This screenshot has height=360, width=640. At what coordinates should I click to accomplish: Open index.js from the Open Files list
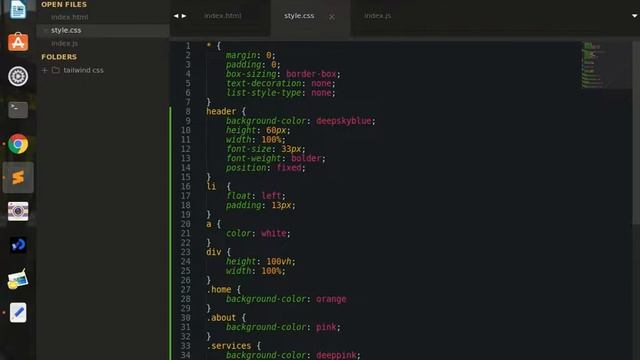click(x=64, y=43)
